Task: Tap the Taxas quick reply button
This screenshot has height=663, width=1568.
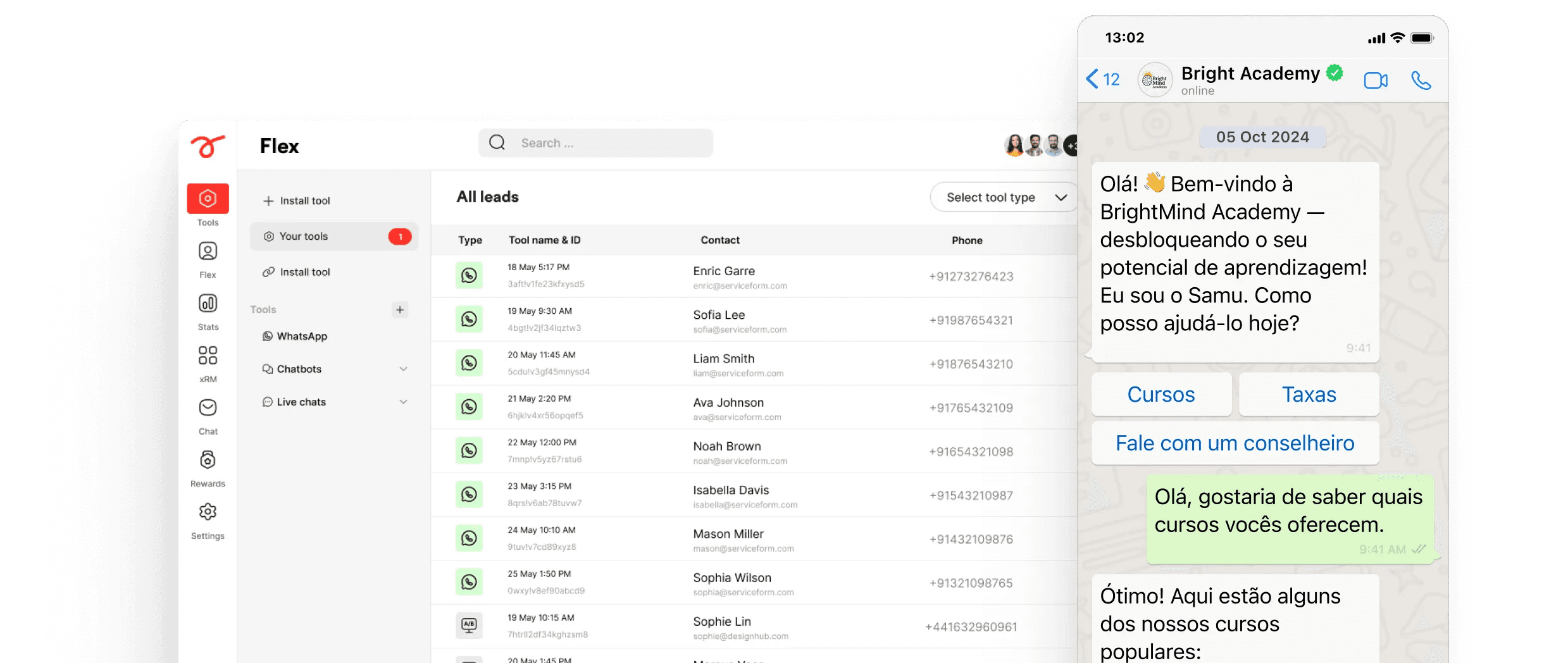Action: click(1309, 395)
